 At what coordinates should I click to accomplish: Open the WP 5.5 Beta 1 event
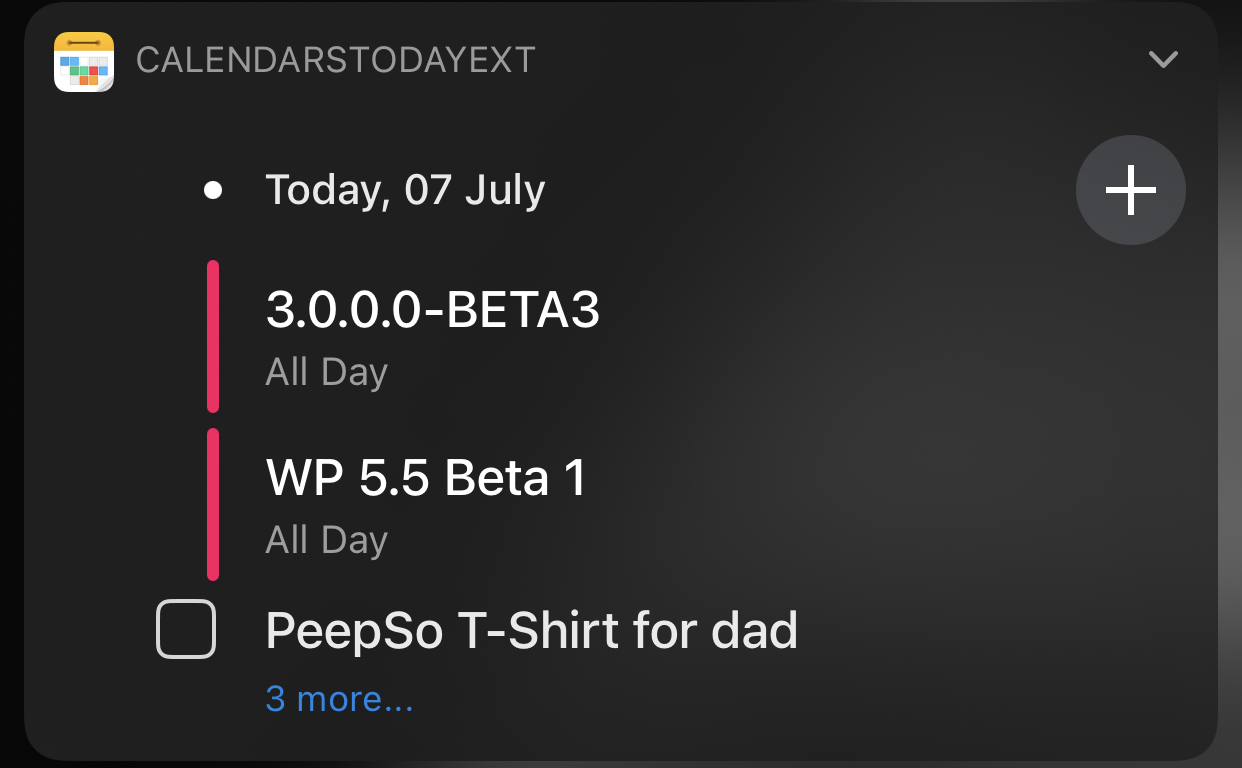coord(426,479)
